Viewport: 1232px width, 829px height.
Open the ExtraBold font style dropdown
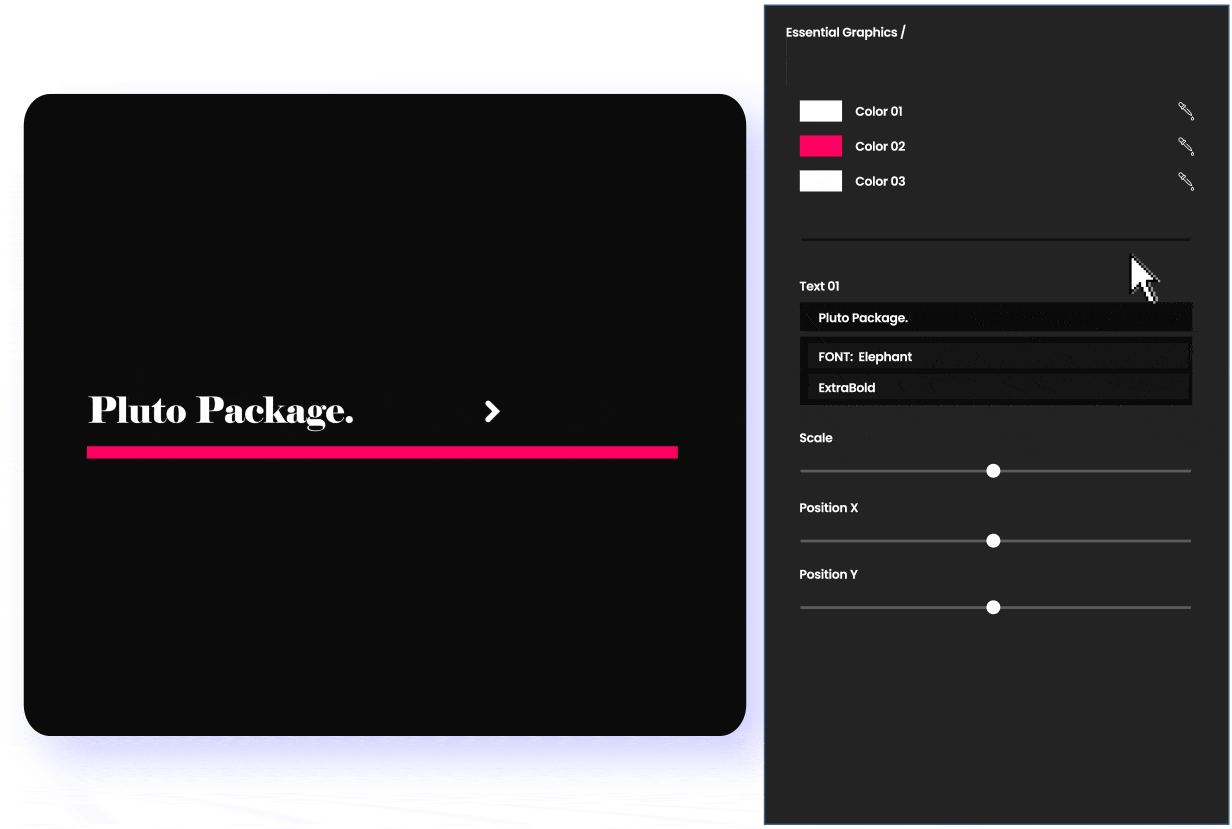pyautogui.click(x=995, y=388)
